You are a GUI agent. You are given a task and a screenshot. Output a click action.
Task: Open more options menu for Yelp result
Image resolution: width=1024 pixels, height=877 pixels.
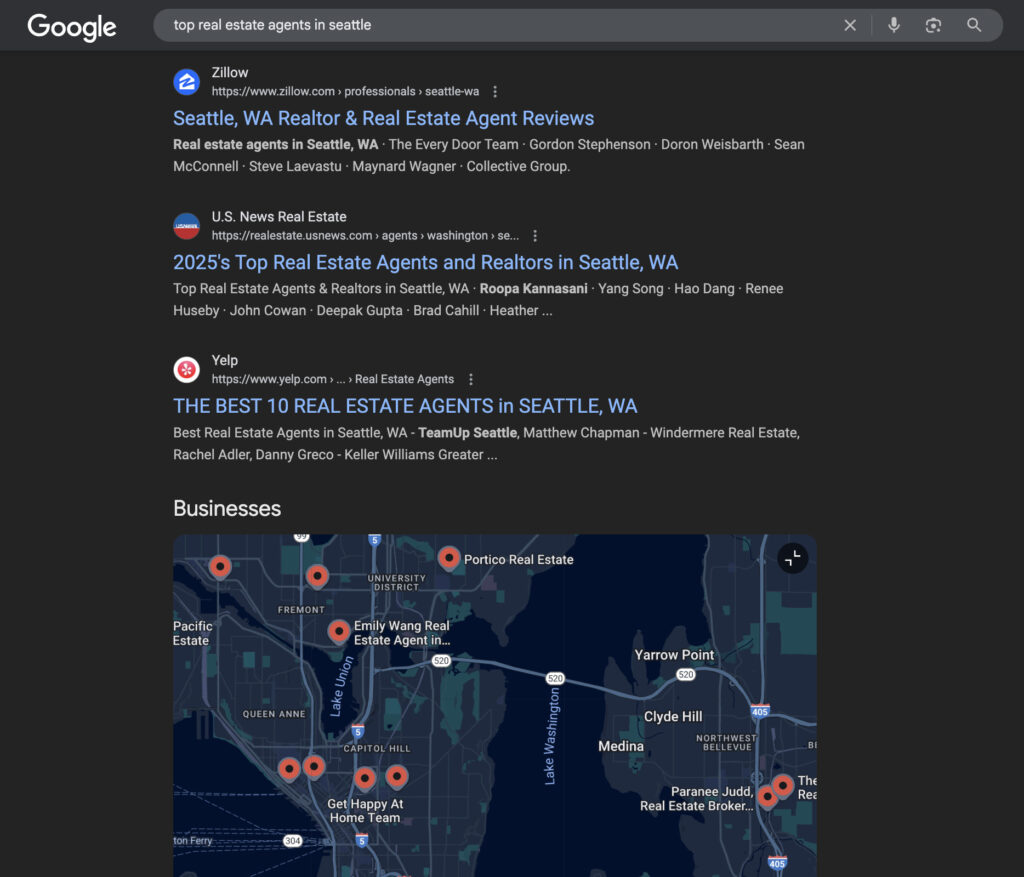[471, 379]
